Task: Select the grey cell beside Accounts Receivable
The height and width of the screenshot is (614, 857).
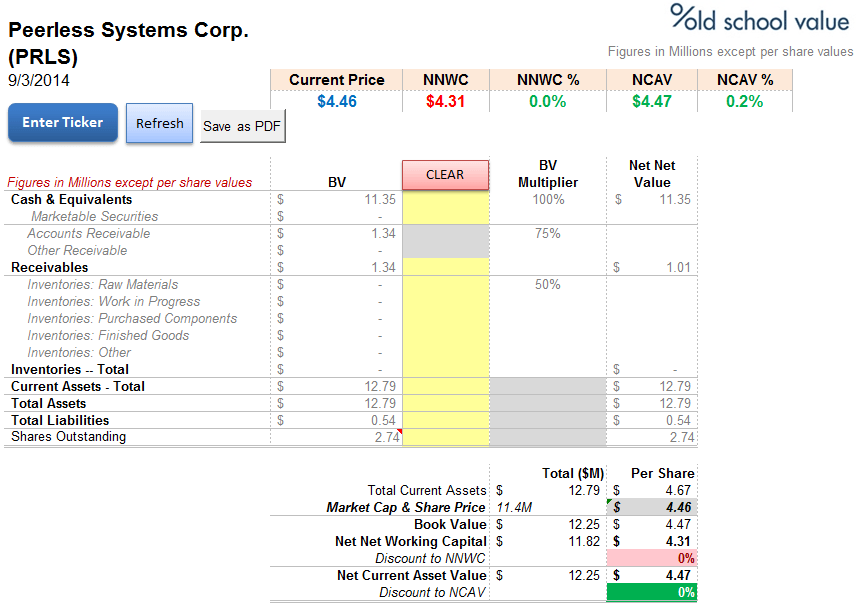Action: pyautogui.click(x=446, y=233)
